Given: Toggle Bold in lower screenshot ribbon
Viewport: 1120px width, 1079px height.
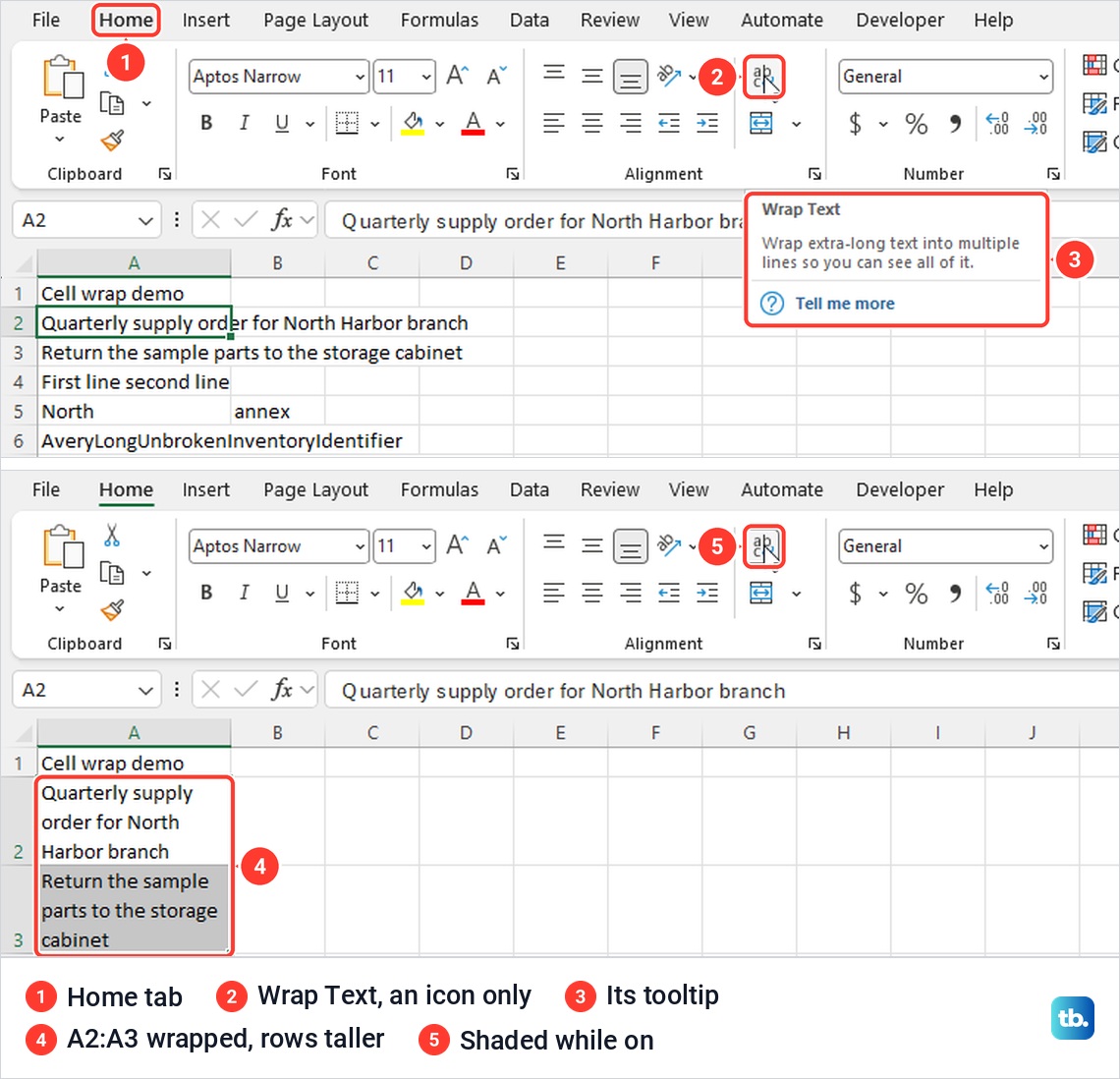Looking at the screenshot, I should [x=206, y=593].
